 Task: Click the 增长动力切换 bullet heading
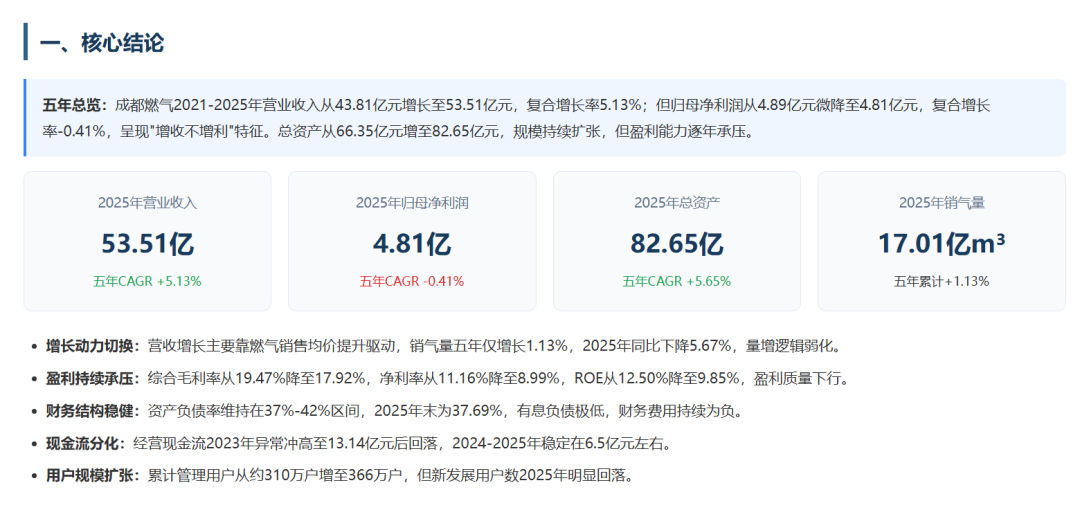[x=90, y=346]
